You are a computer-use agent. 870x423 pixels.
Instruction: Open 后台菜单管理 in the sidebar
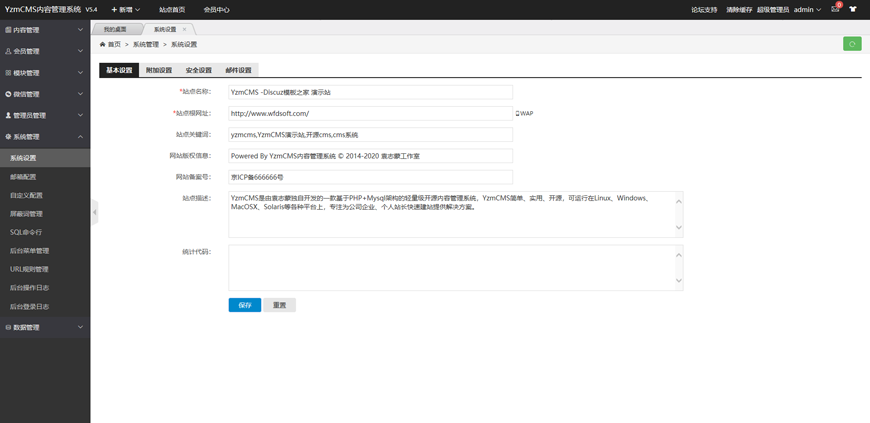point(45,250)
